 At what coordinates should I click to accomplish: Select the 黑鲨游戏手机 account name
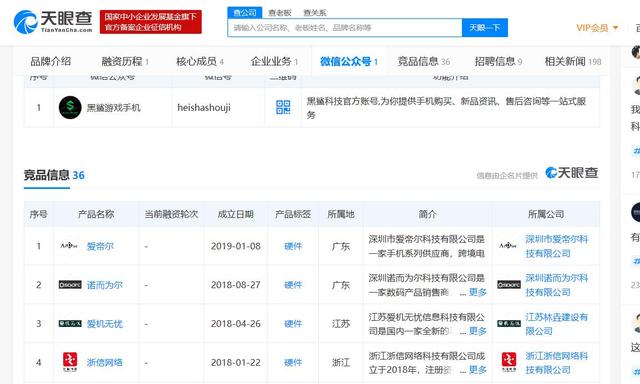click(113, 108)
